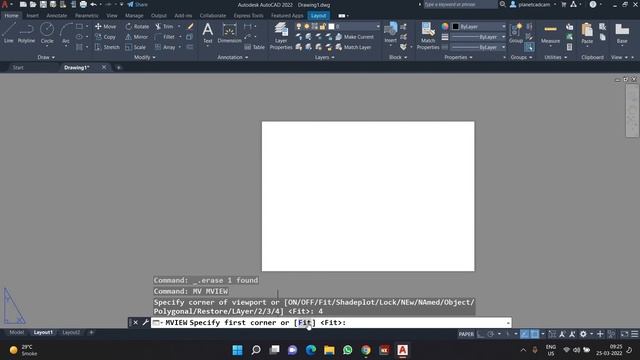Expand the Modify panel
Image resolution: width=640 pixels, height=360 pixels.
[x=145, y=58]
